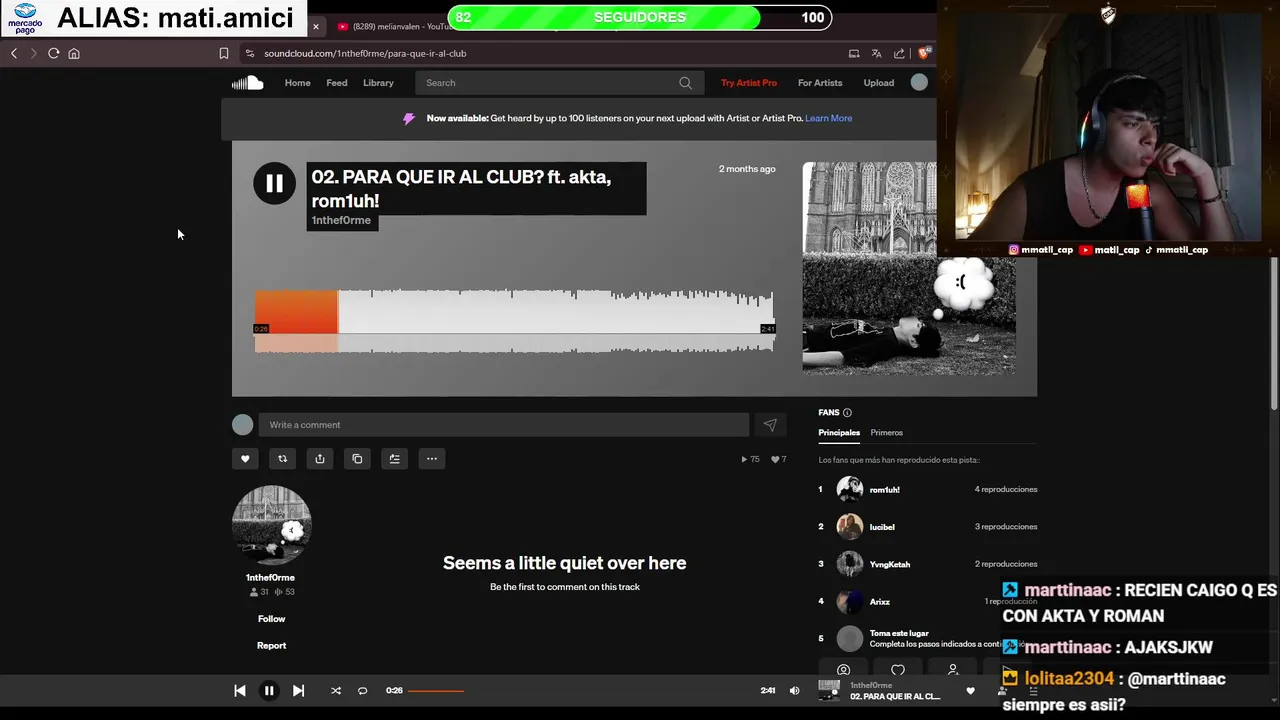Click the page translate icon

click(876, 53)
